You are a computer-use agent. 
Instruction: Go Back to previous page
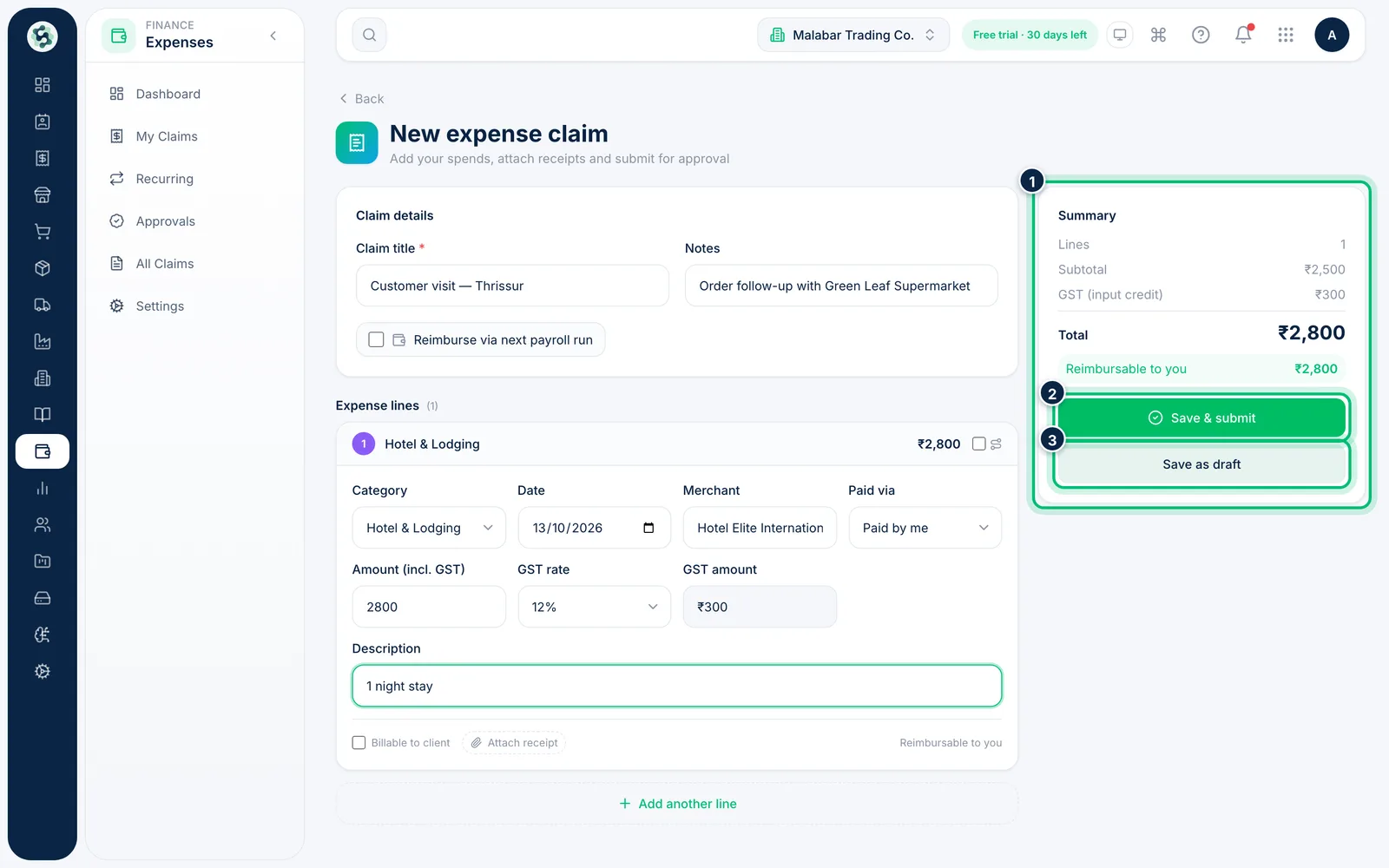point(361,99)
